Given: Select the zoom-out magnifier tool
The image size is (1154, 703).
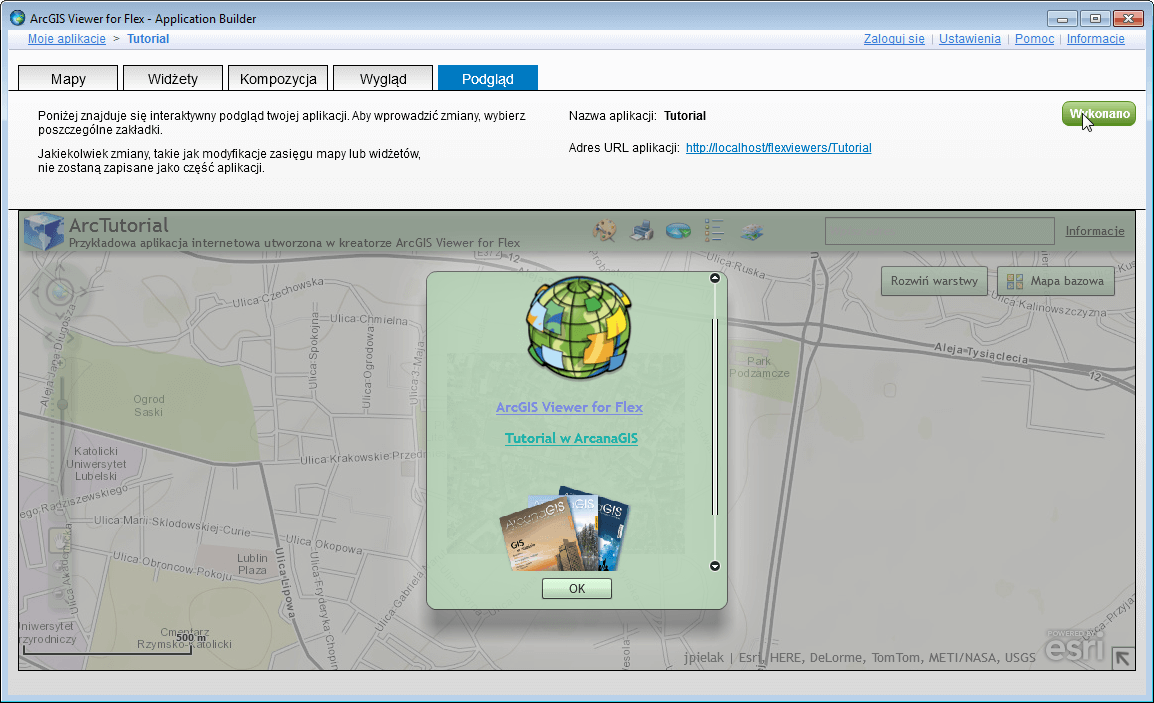Looking at the screenshot, I should click(60, 592).
